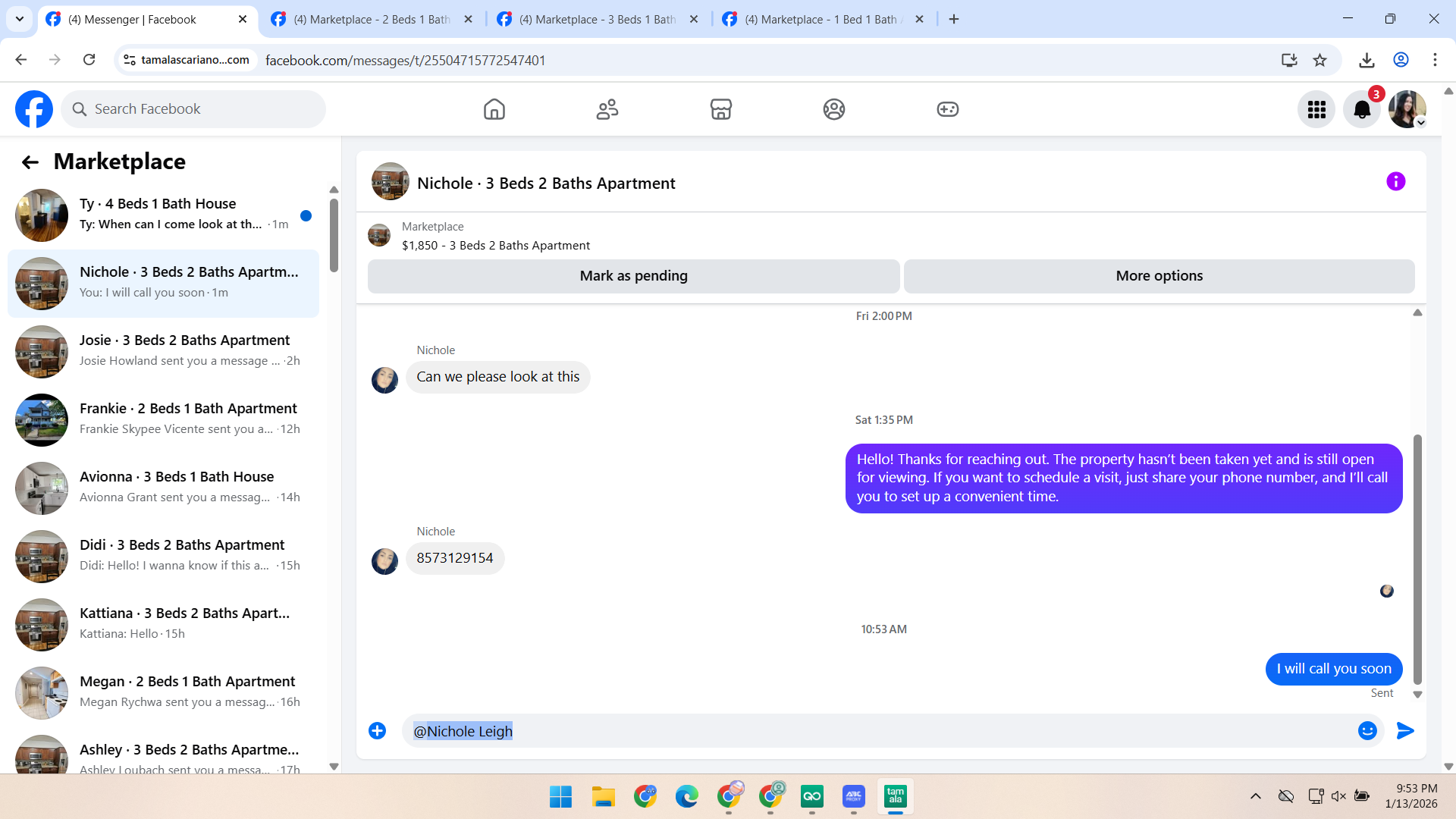Open the Marketplace store icon

[720, 109]
